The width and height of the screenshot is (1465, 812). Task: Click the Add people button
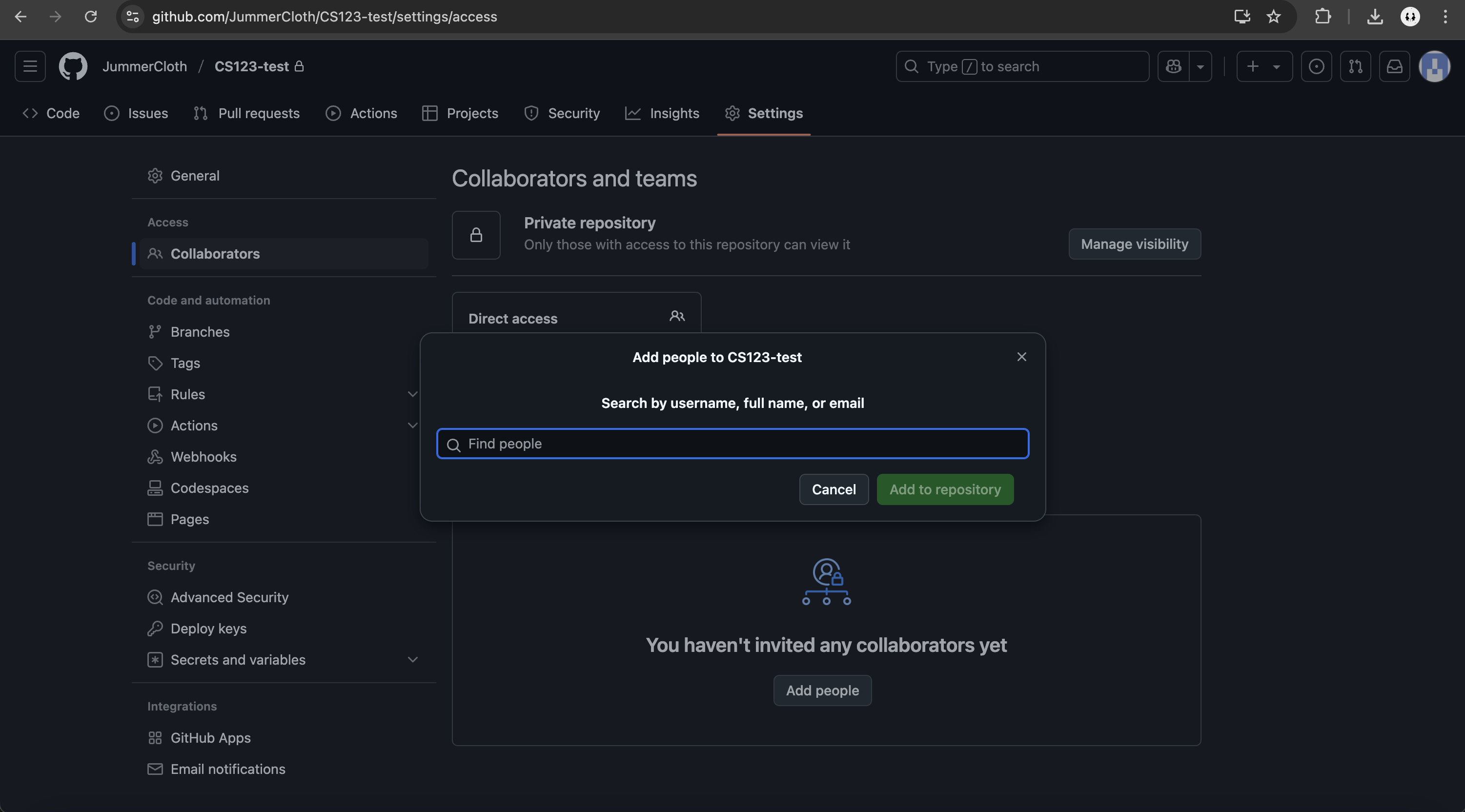click(822, 690)
